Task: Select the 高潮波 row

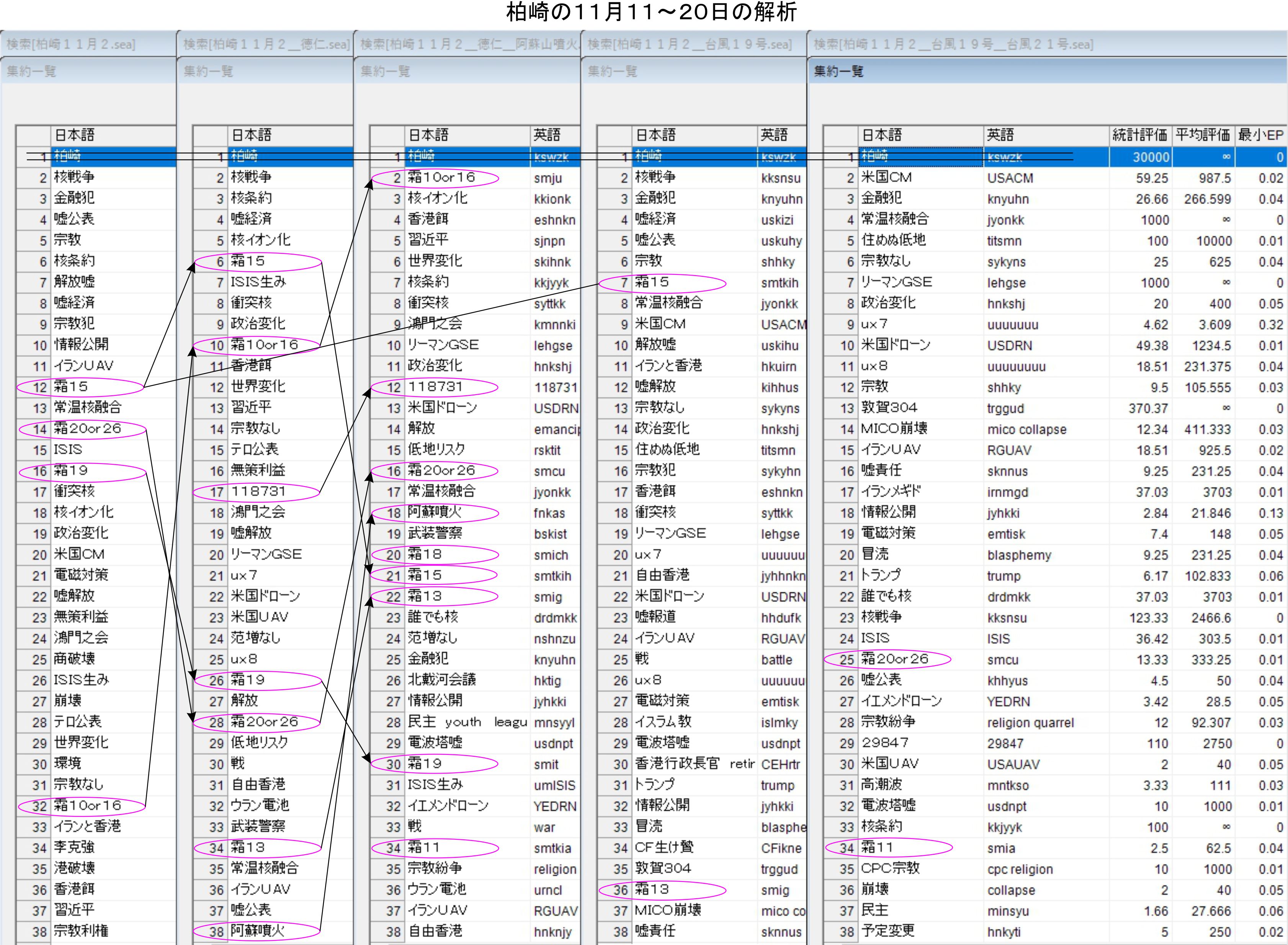Action: pos(881,785)
